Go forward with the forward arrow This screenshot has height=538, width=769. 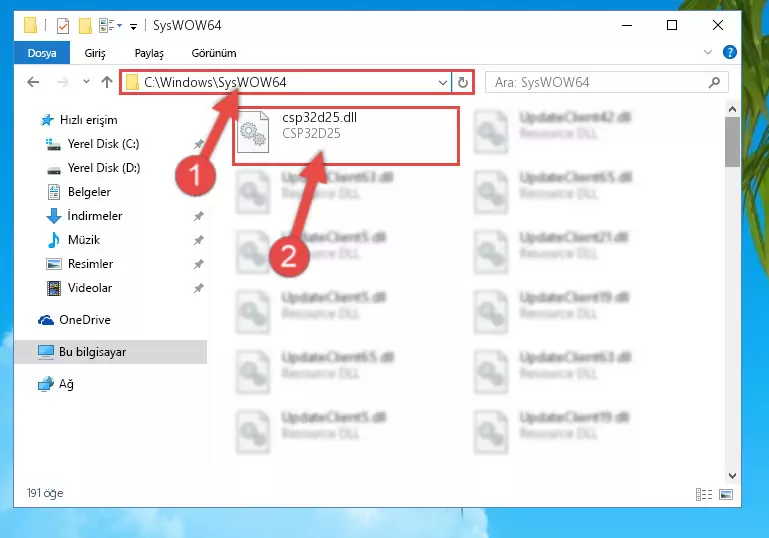62,82
